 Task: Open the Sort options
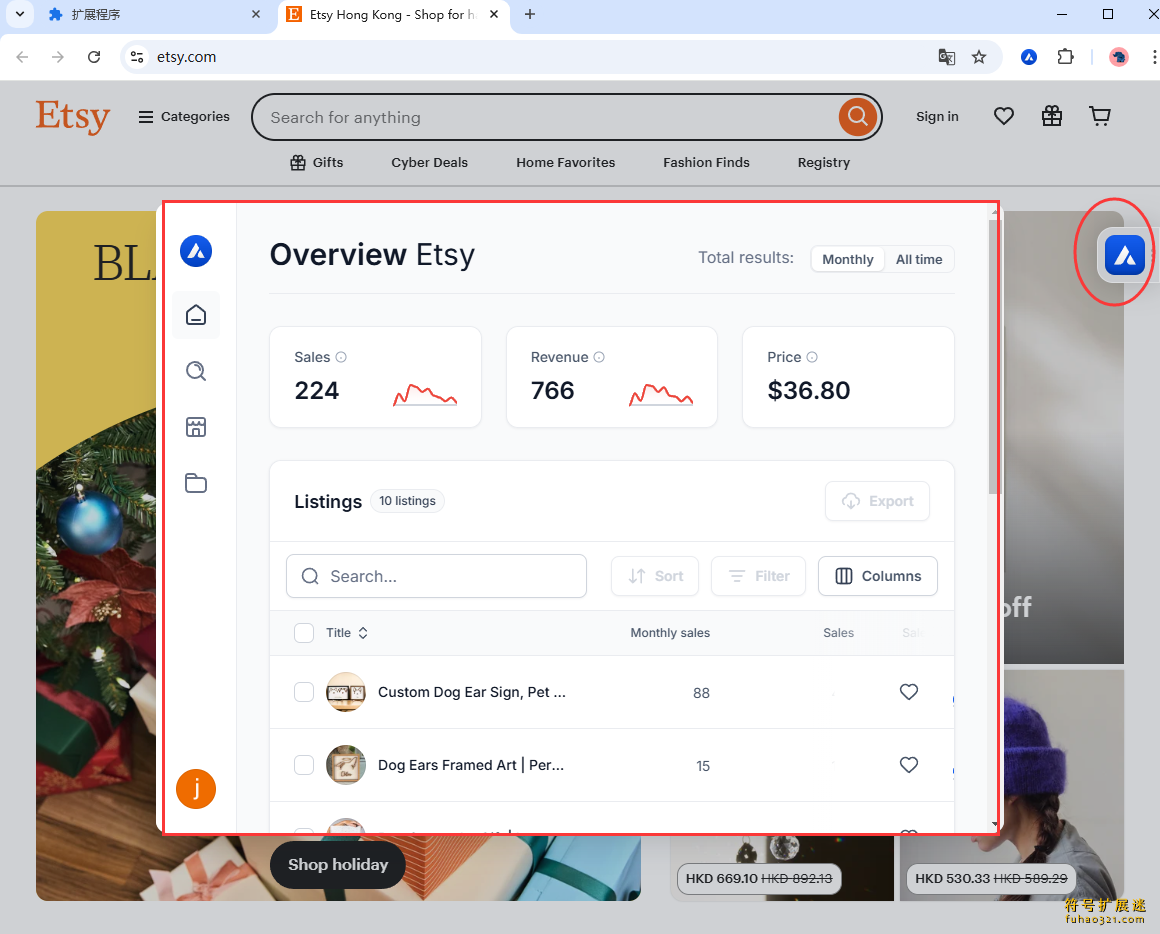click(655, 576)
